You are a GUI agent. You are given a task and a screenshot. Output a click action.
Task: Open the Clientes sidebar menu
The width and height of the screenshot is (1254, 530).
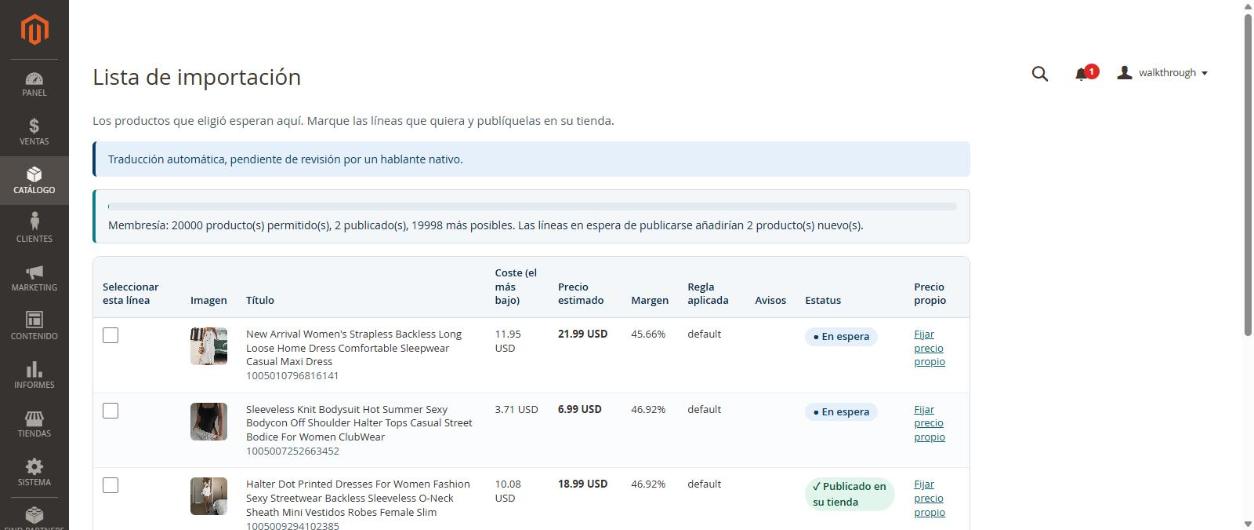click(x=34, y=229)
